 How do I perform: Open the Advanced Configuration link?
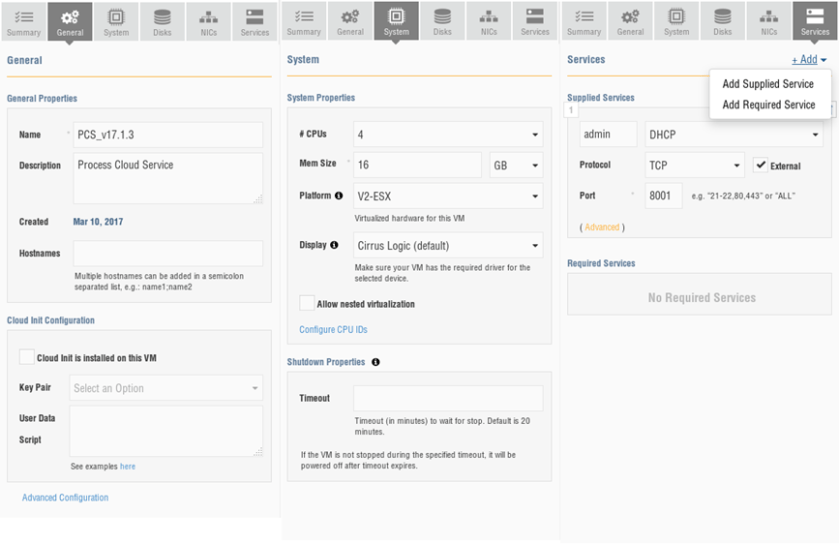[x=65, y=497]
